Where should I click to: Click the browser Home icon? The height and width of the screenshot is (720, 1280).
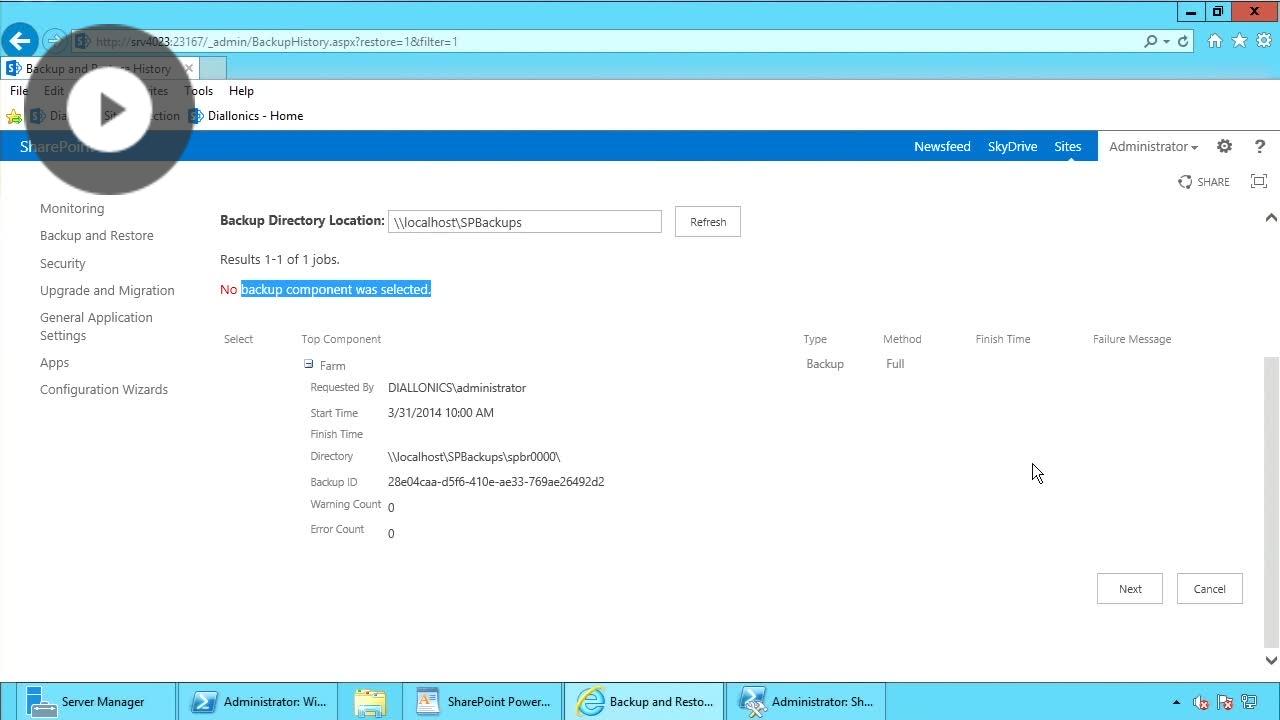coord(1214,41)
